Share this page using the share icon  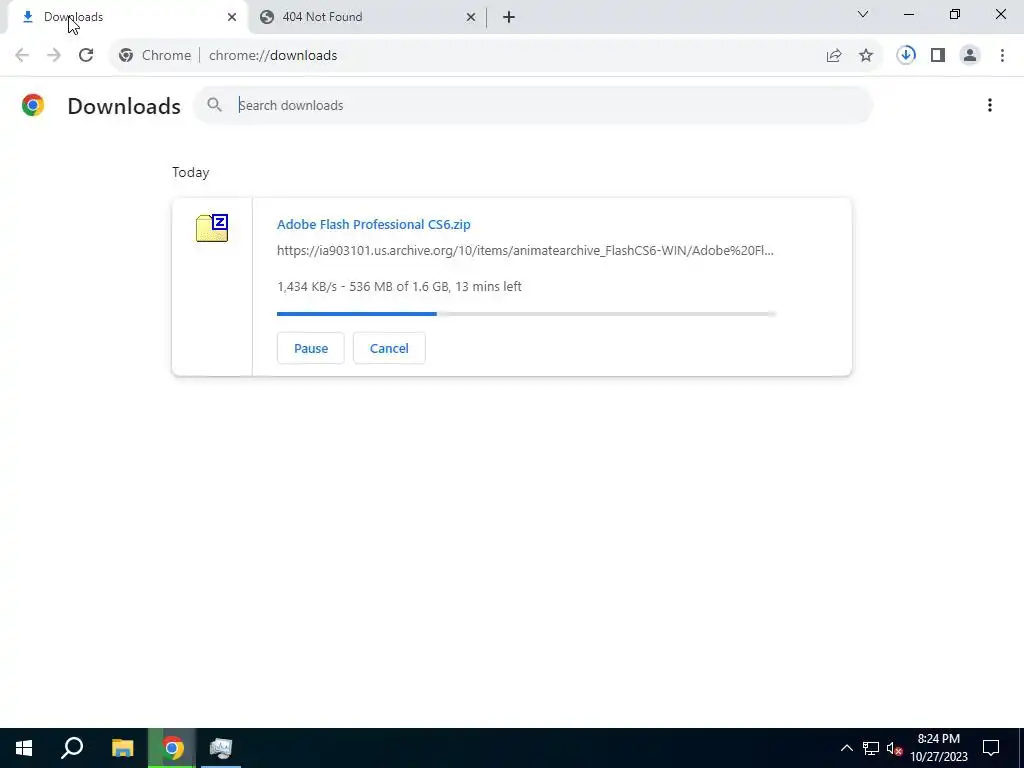[x=834, y=56]
